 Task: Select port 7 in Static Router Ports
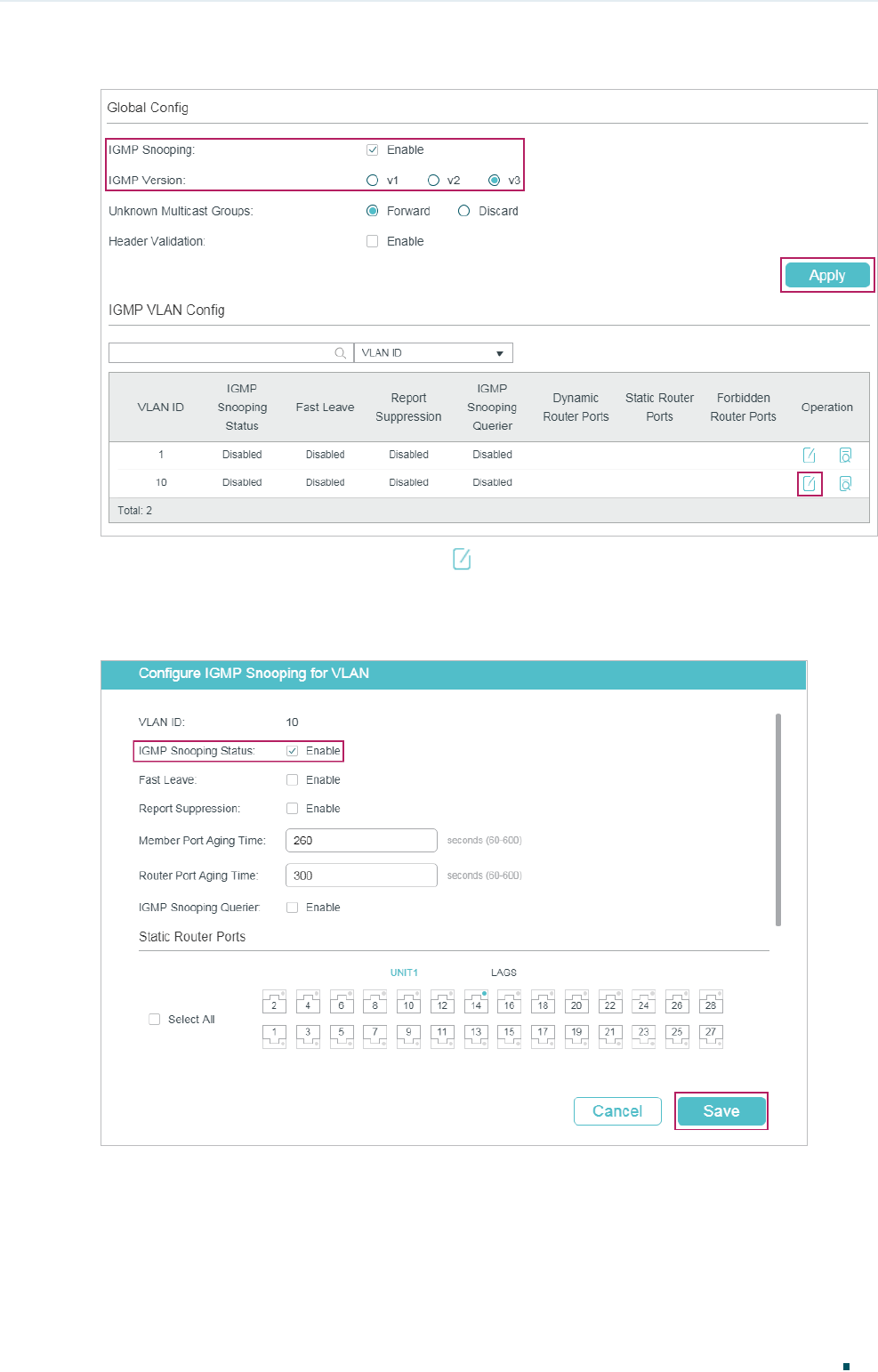pos(375,1037)
